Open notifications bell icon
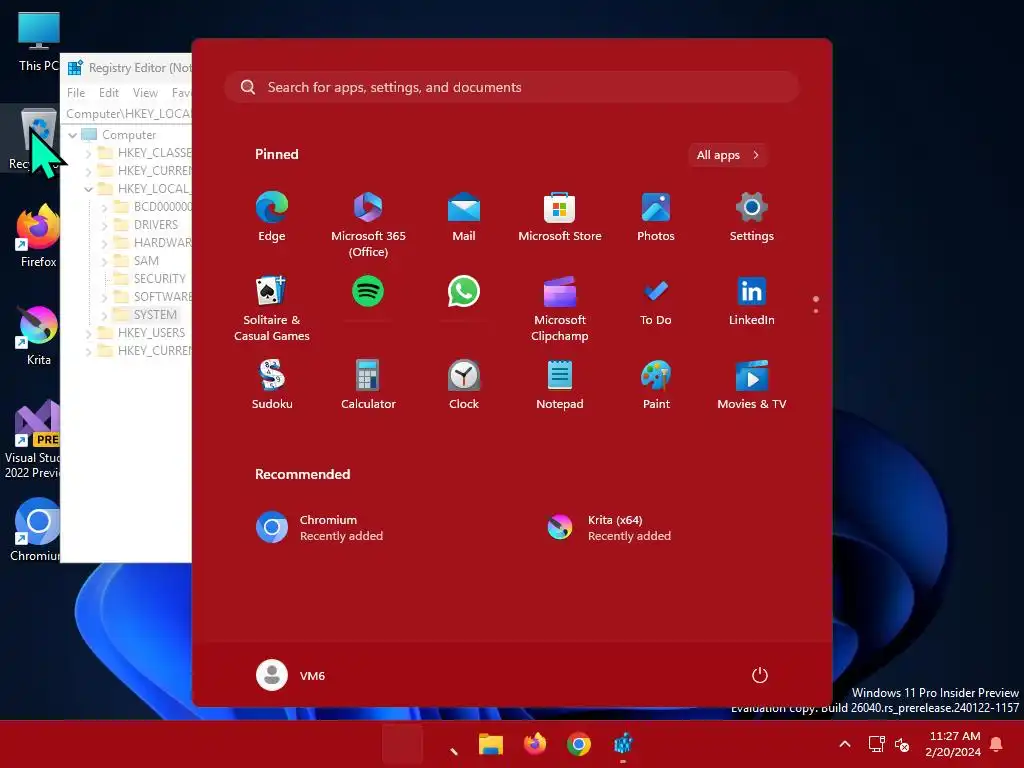 997,744
